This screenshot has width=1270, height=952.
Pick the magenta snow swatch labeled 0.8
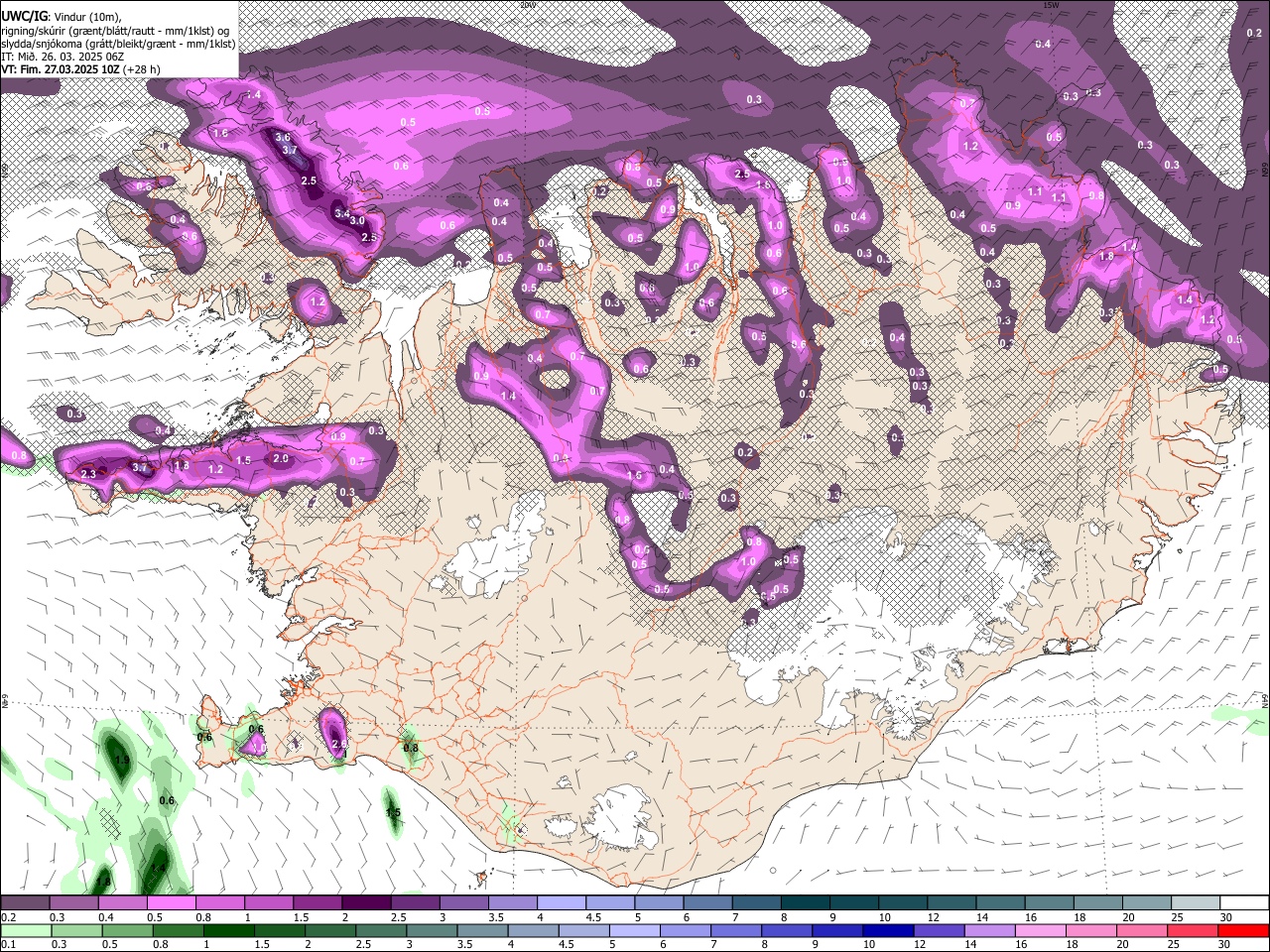point(219,903)
